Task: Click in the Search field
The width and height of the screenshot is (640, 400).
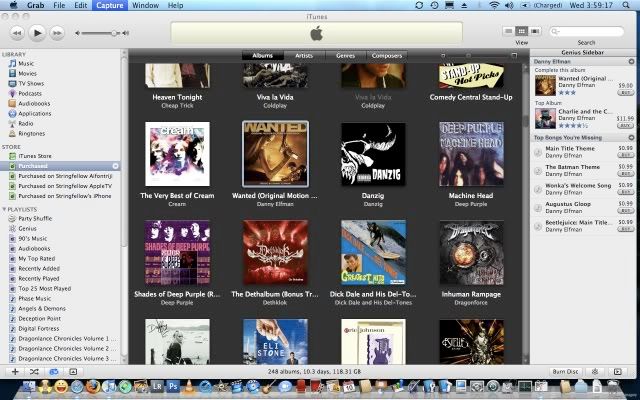Action: 590,31
